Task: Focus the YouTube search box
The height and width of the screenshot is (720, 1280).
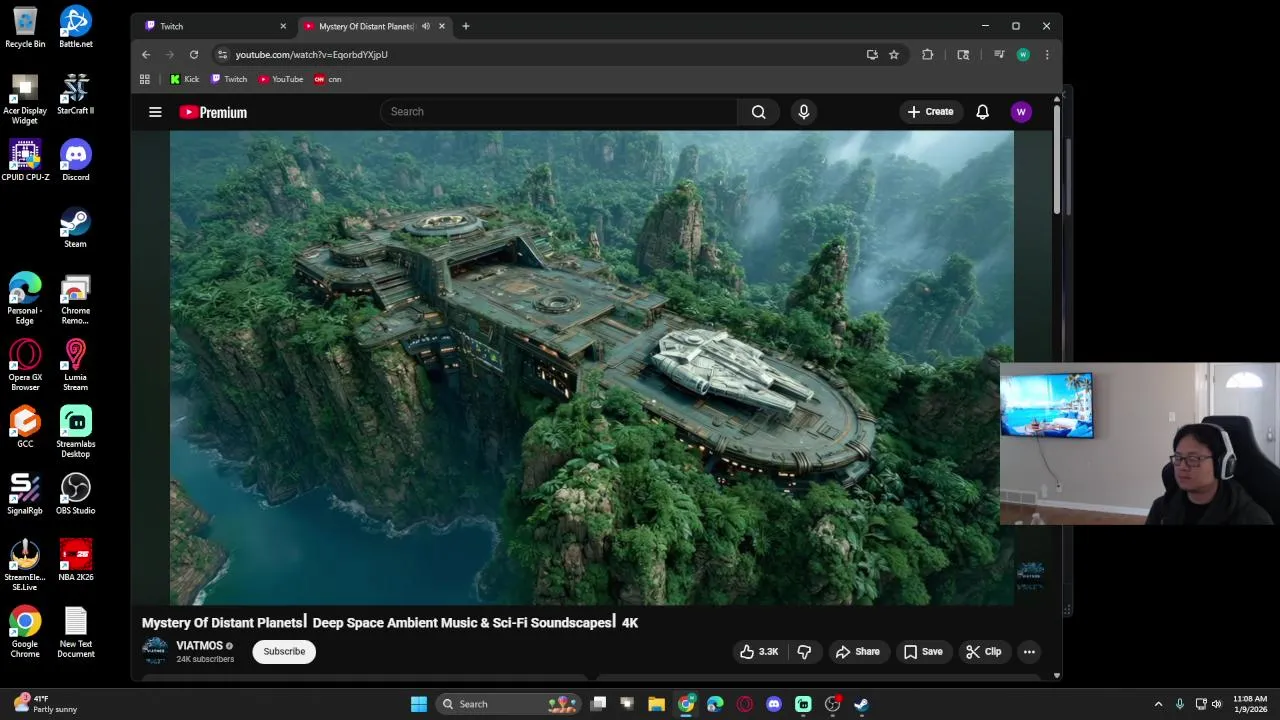Action: [x=558, y=112]
